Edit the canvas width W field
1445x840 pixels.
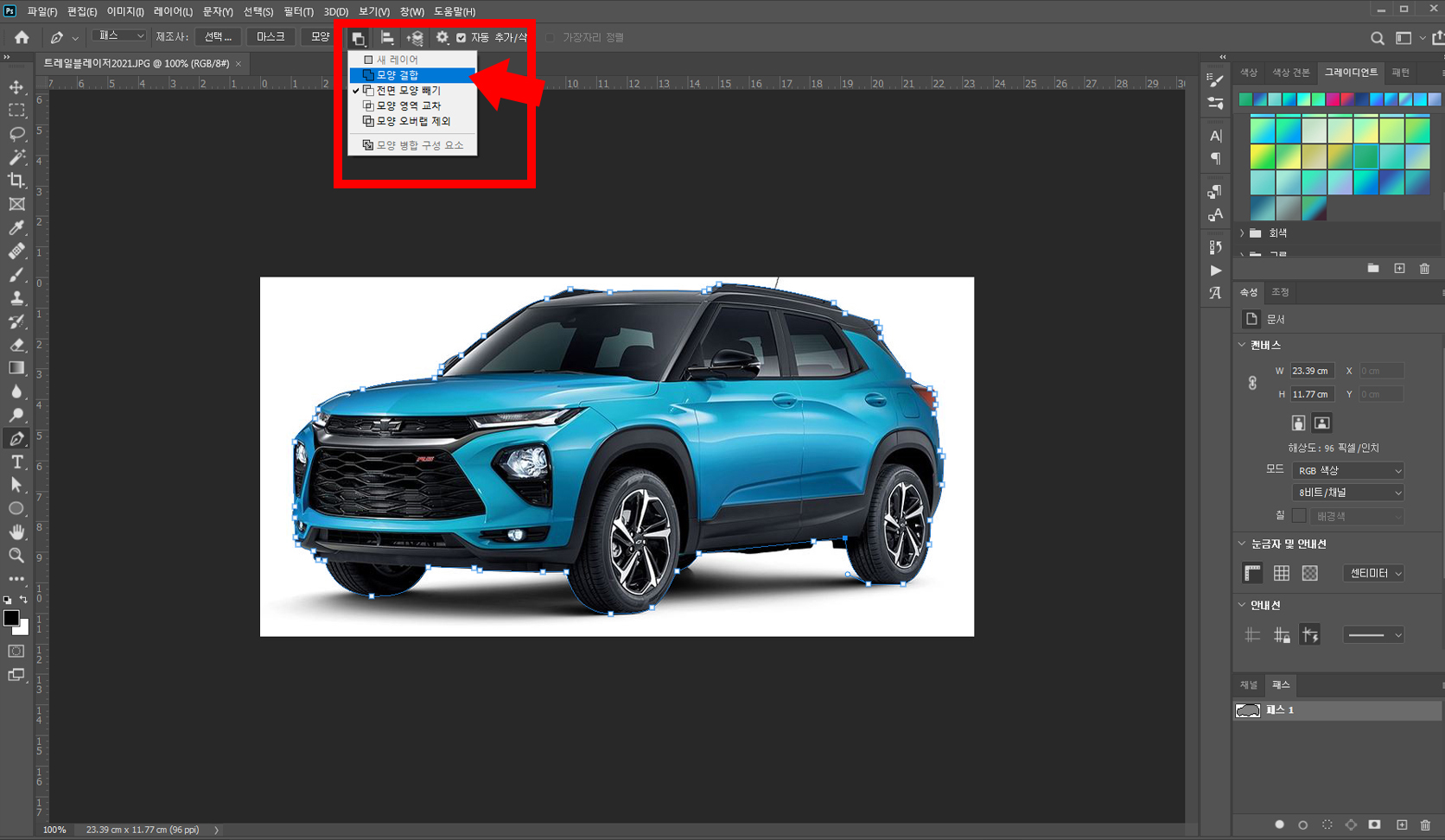(x=1312, y=371)
